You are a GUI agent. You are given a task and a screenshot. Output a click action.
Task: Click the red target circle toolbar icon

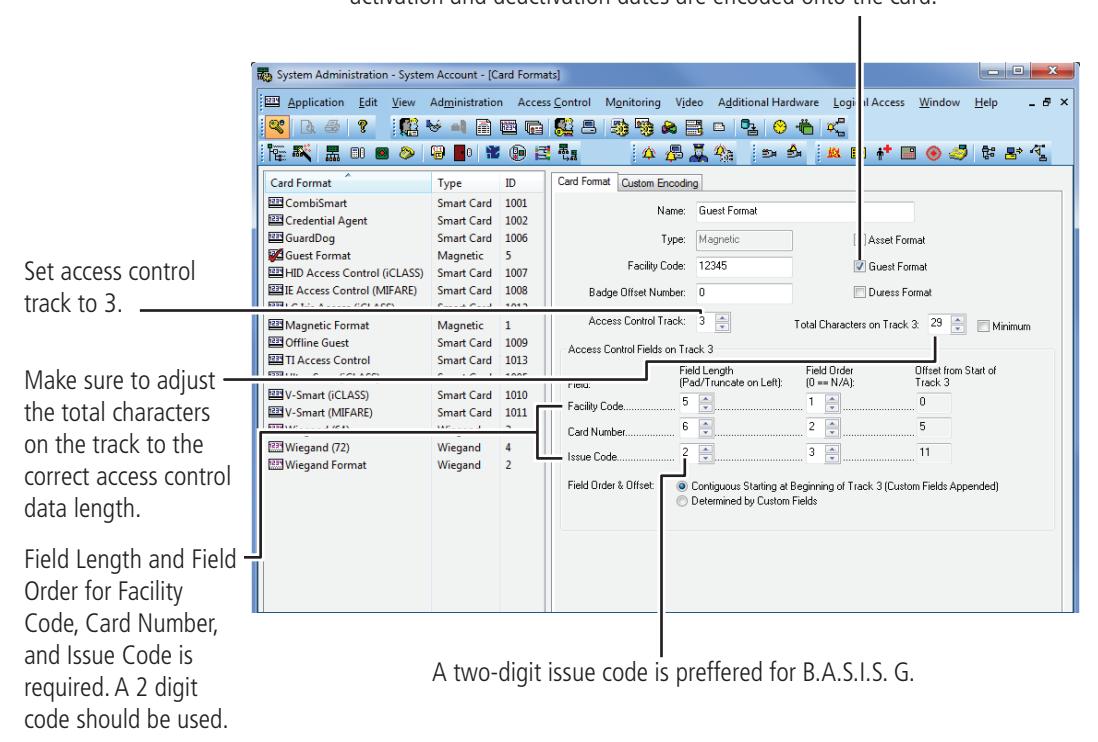933,153
